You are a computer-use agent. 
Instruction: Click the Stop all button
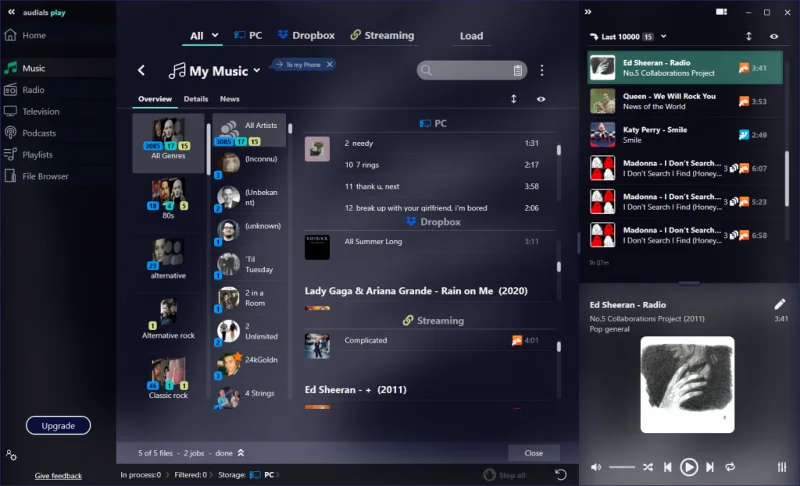(x=504, y=475)
